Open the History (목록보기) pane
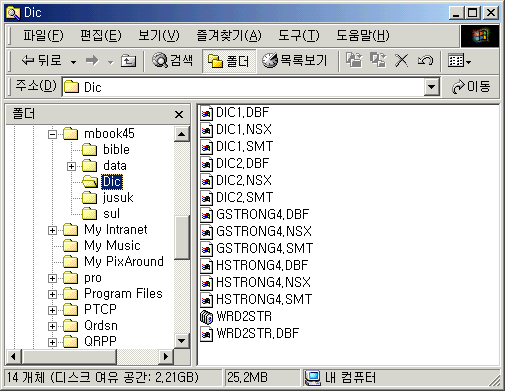 (x=295, y=61)
